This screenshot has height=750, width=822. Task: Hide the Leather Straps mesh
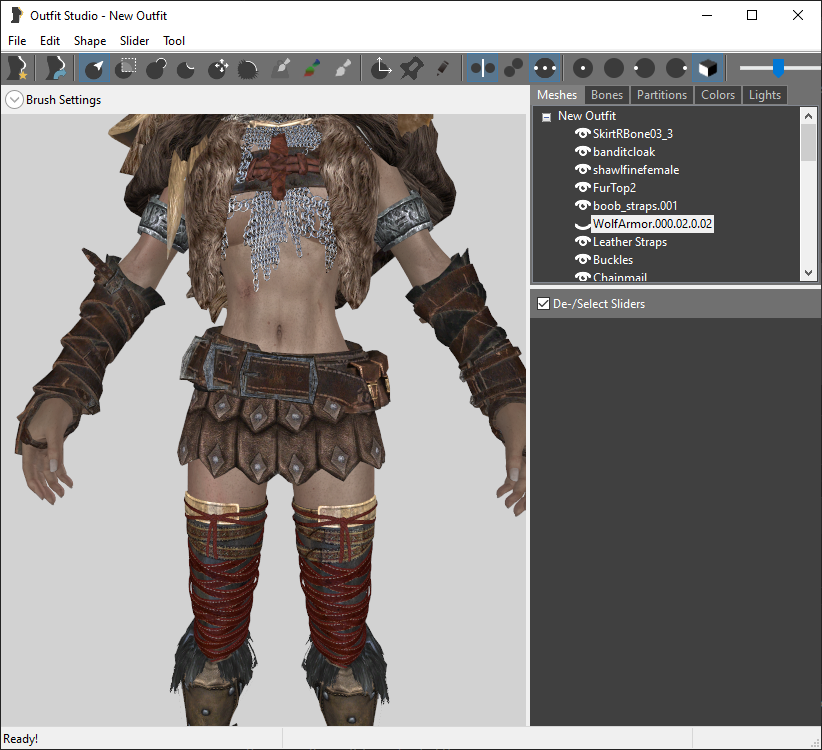(582, 242)
